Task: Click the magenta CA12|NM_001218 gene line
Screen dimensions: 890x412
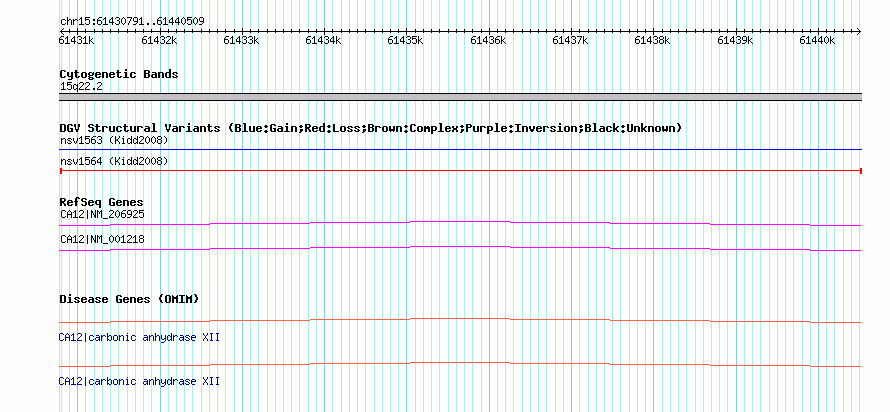Action: click(x=460, y=249)
